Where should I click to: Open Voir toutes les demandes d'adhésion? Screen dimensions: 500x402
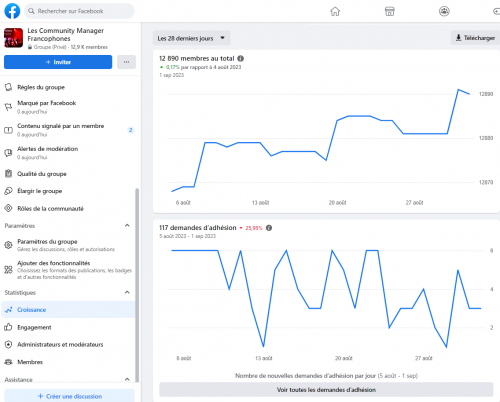(326, 390)
